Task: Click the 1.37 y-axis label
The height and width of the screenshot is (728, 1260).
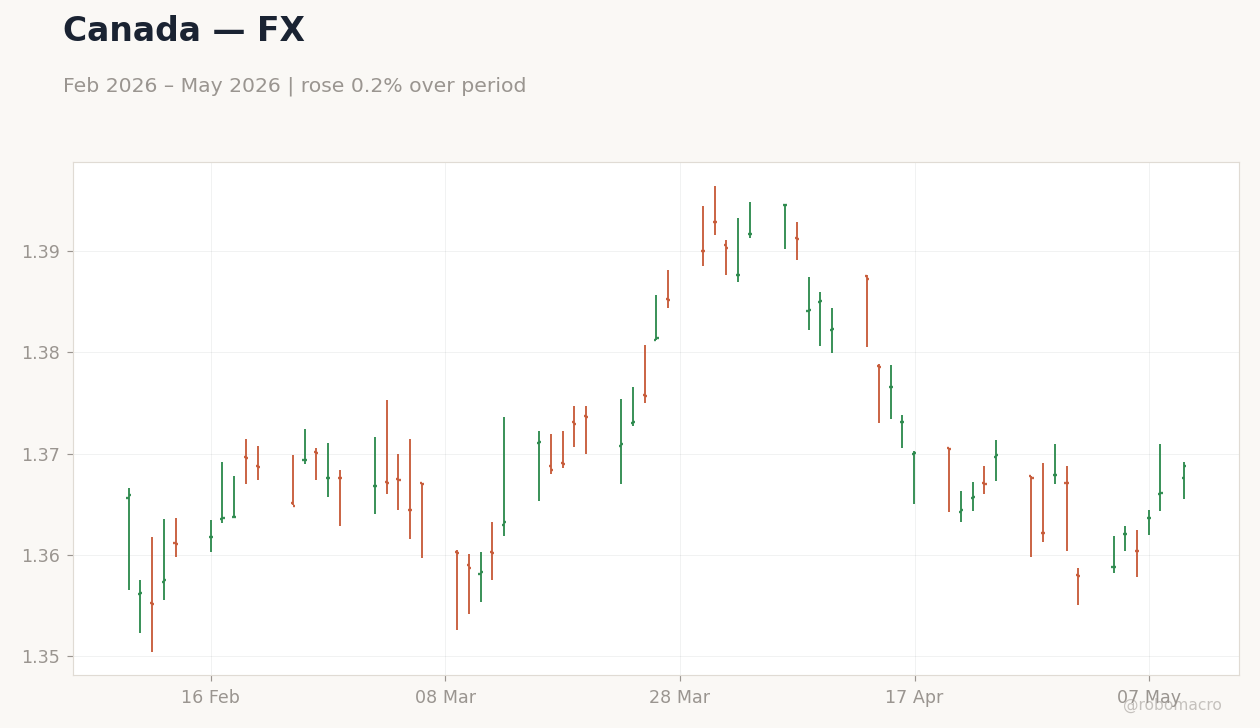Action: click(x=41, y=455)
